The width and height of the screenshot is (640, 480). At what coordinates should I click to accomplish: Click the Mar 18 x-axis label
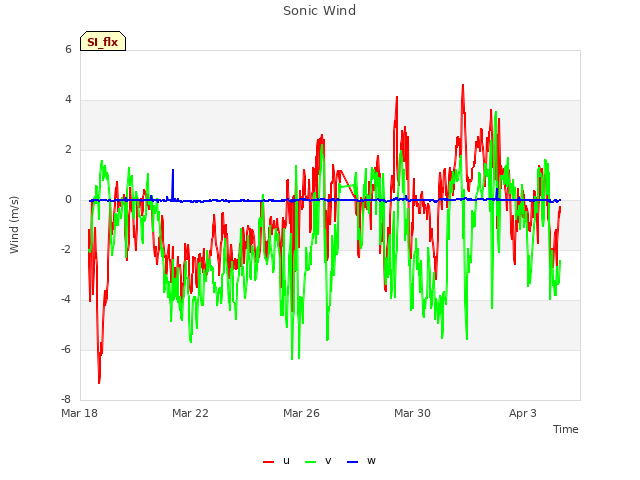(x=80, y=413)
